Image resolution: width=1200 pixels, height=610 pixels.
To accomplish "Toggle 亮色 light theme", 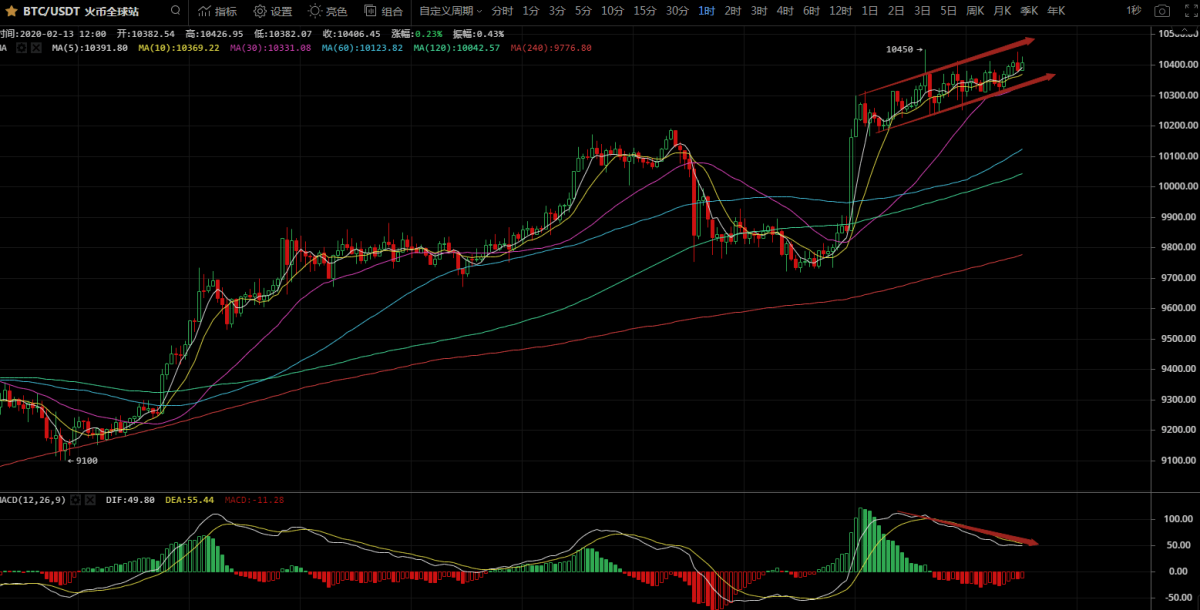I will [327, 11].
